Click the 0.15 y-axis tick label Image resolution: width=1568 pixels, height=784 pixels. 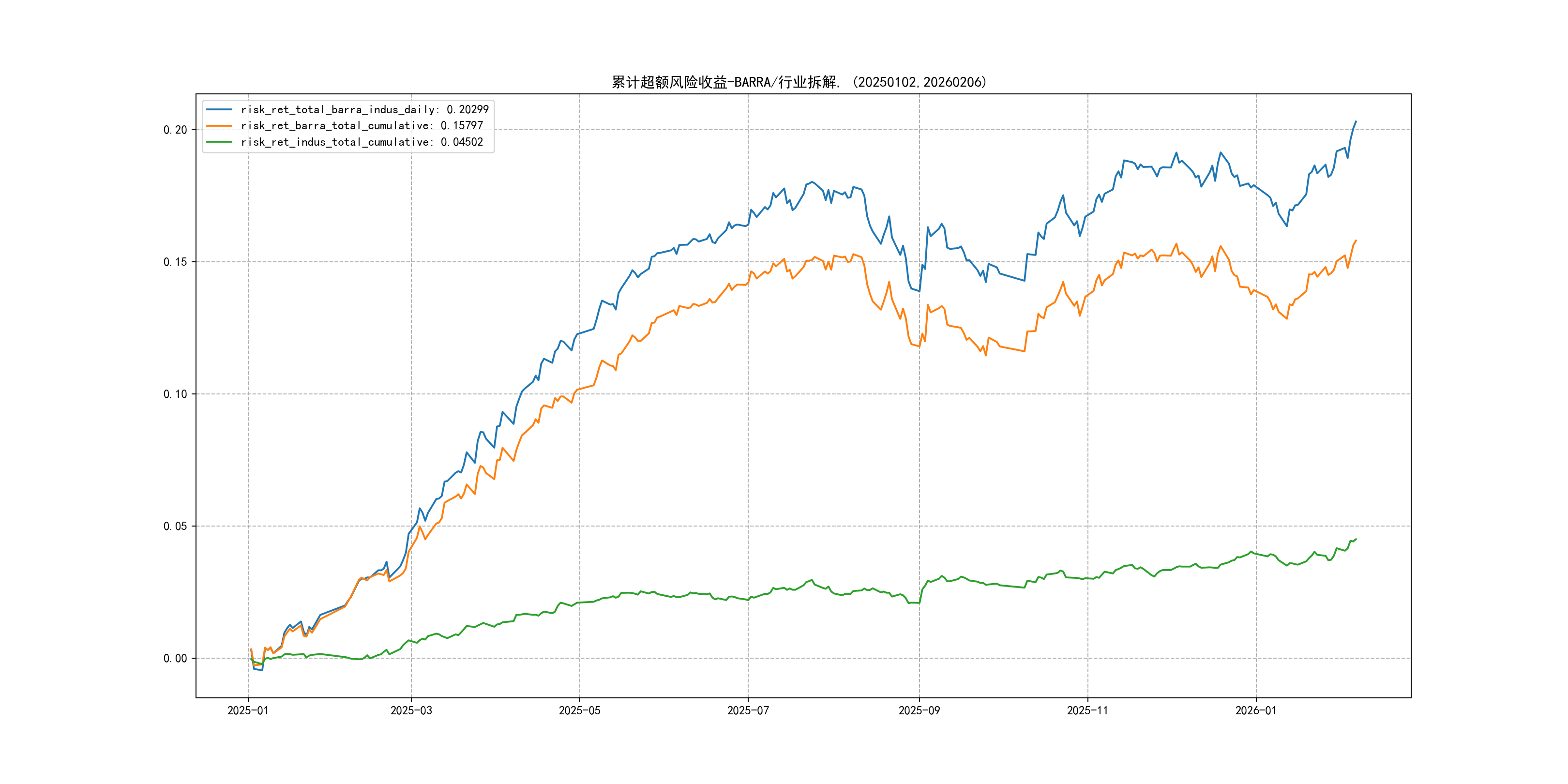175,262
